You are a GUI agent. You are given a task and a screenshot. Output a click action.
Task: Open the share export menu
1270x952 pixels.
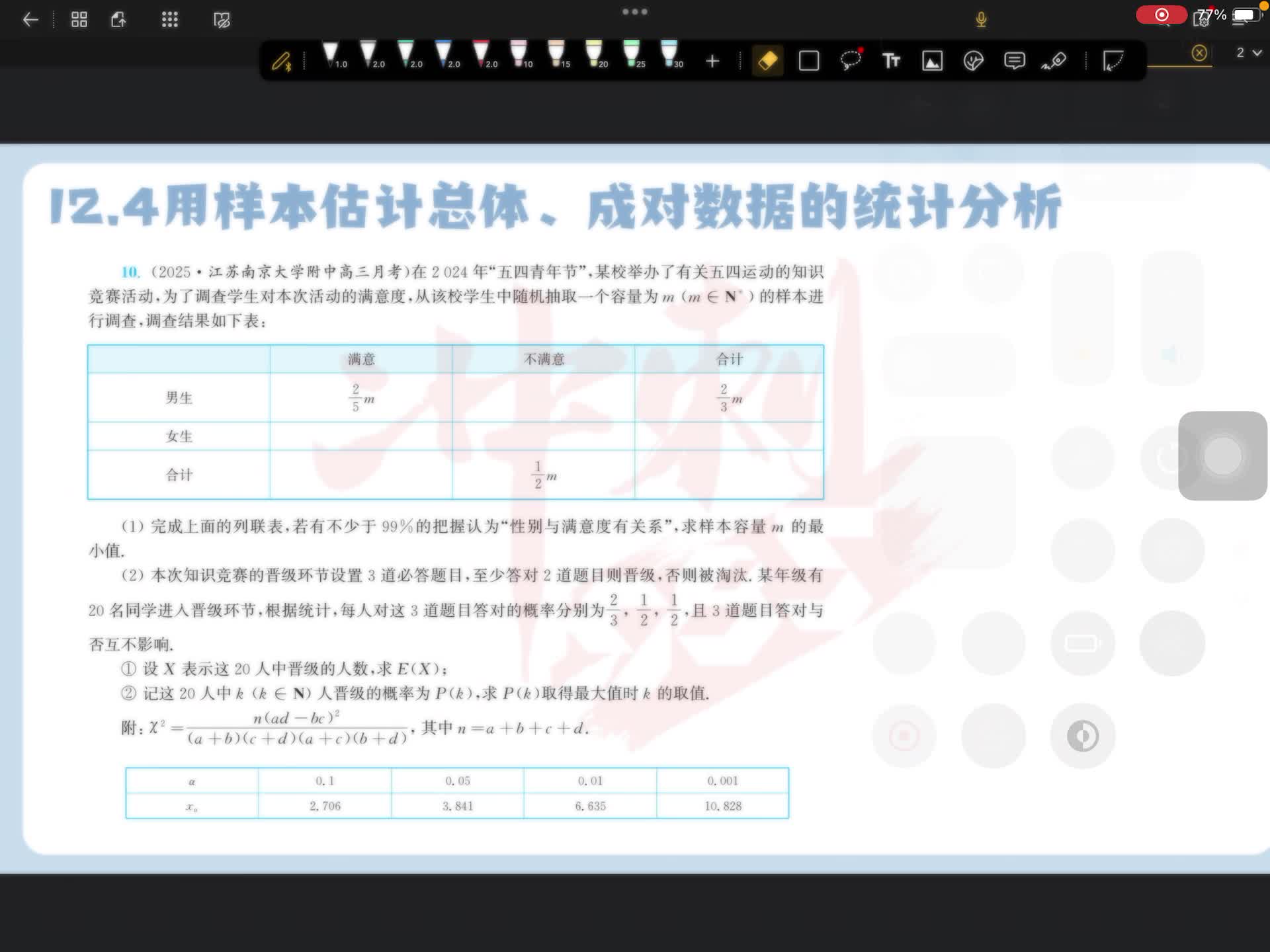click(x=118, y=20)
